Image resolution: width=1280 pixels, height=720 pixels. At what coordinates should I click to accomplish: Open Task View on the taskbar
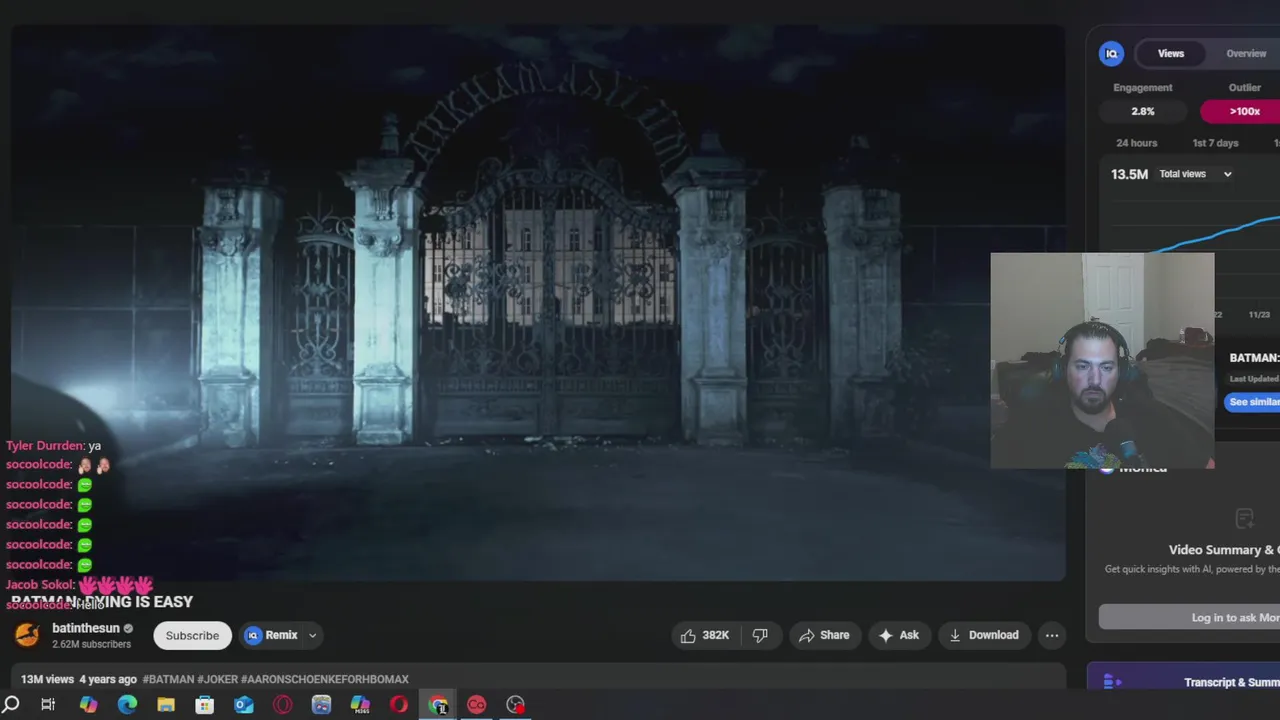pyautogui.click(x=48, y=705)
